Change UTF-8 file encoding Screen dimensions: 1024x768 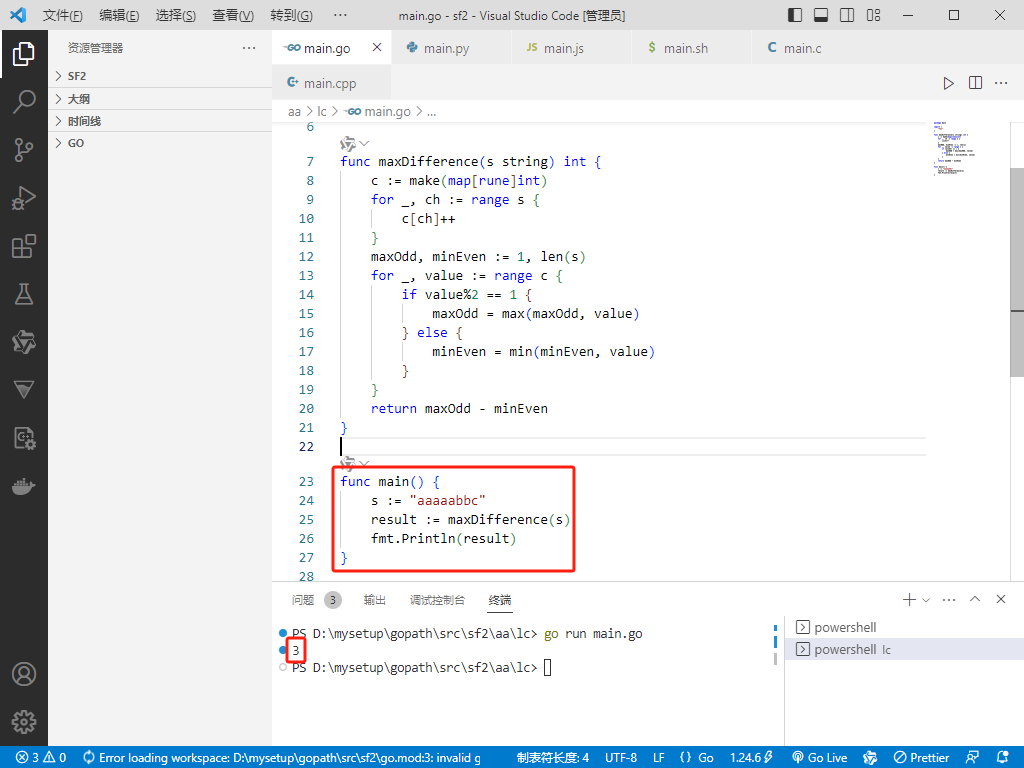click(x=620, y=758)
